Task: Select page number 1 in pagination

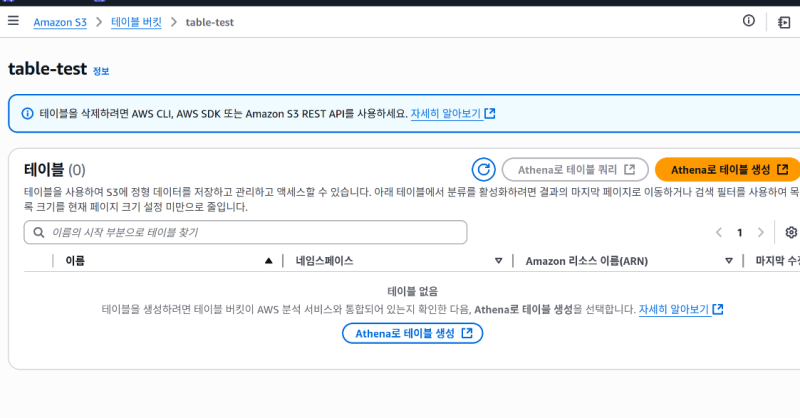Action: pos(739,233)
